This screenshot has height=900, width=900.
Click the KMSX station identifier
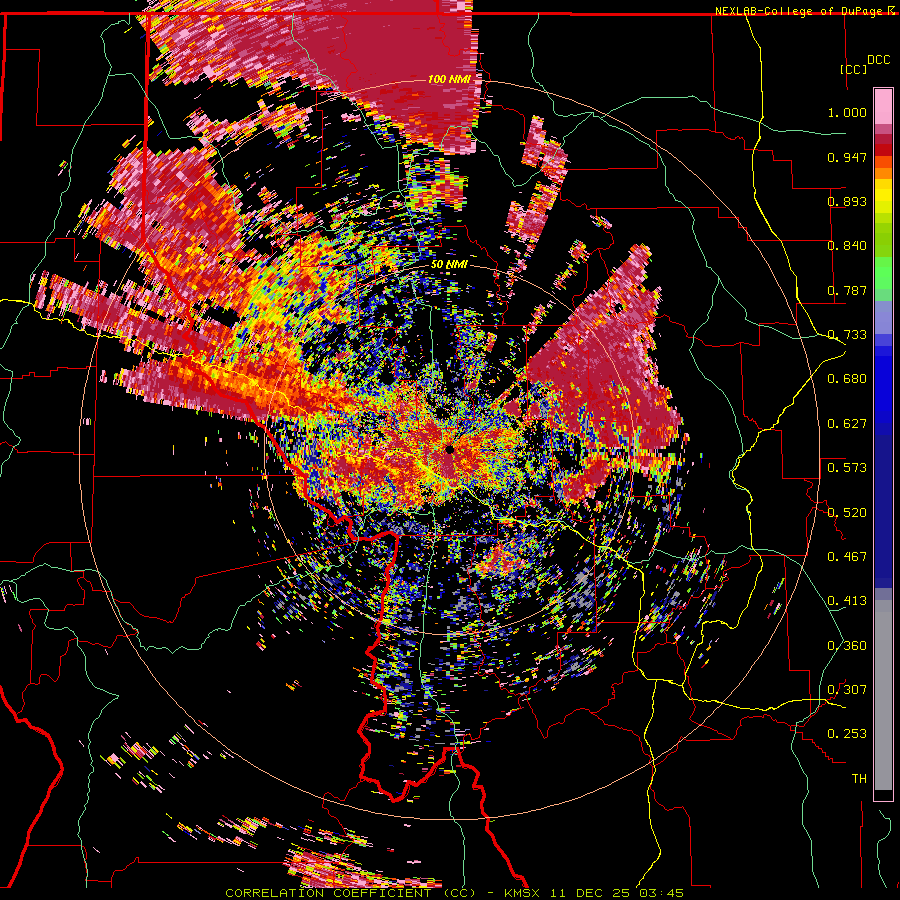[x=522, y=893]
